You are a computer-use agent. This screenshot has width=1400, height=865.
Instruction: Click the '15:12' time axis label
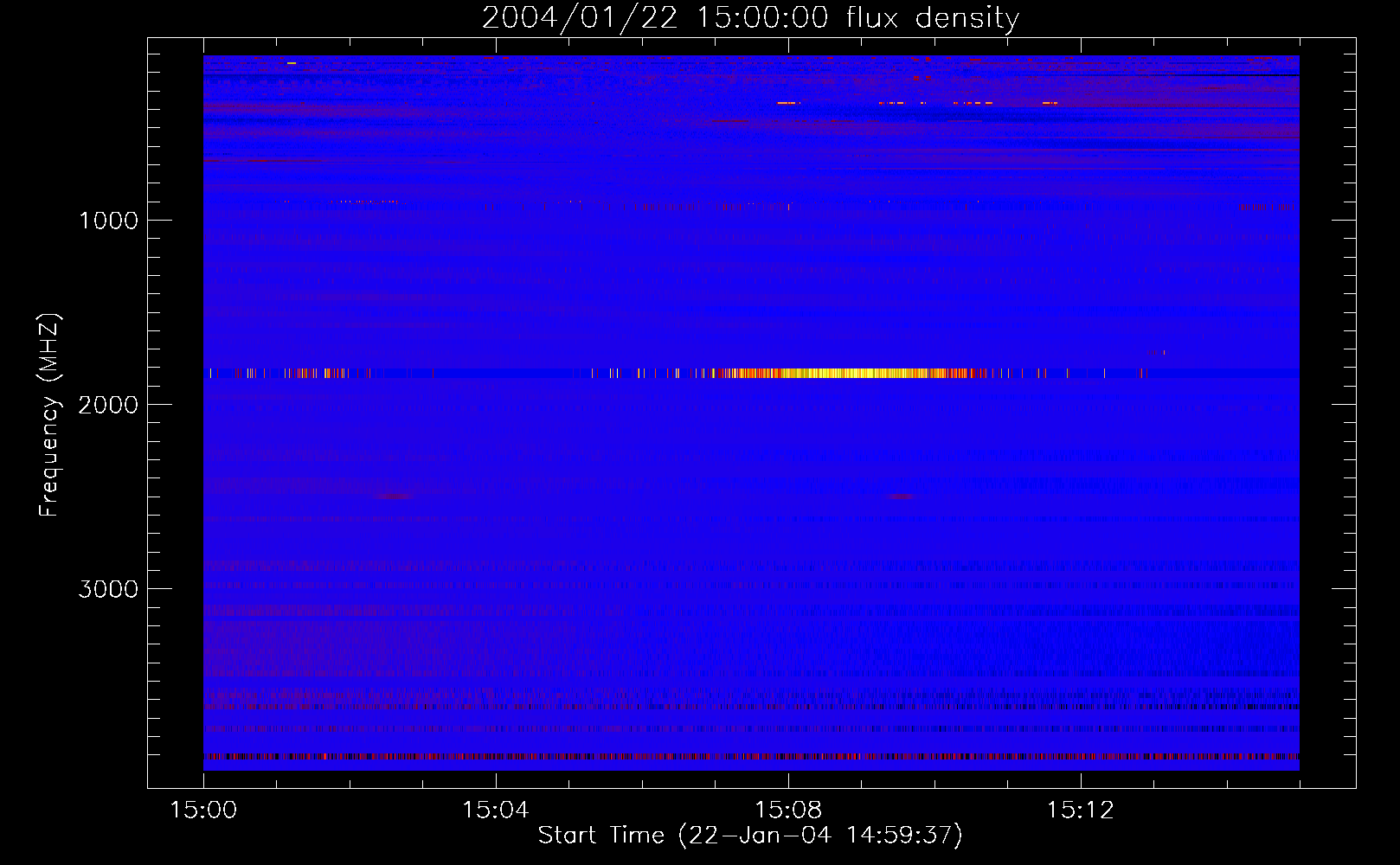(x=1080, y=811)
